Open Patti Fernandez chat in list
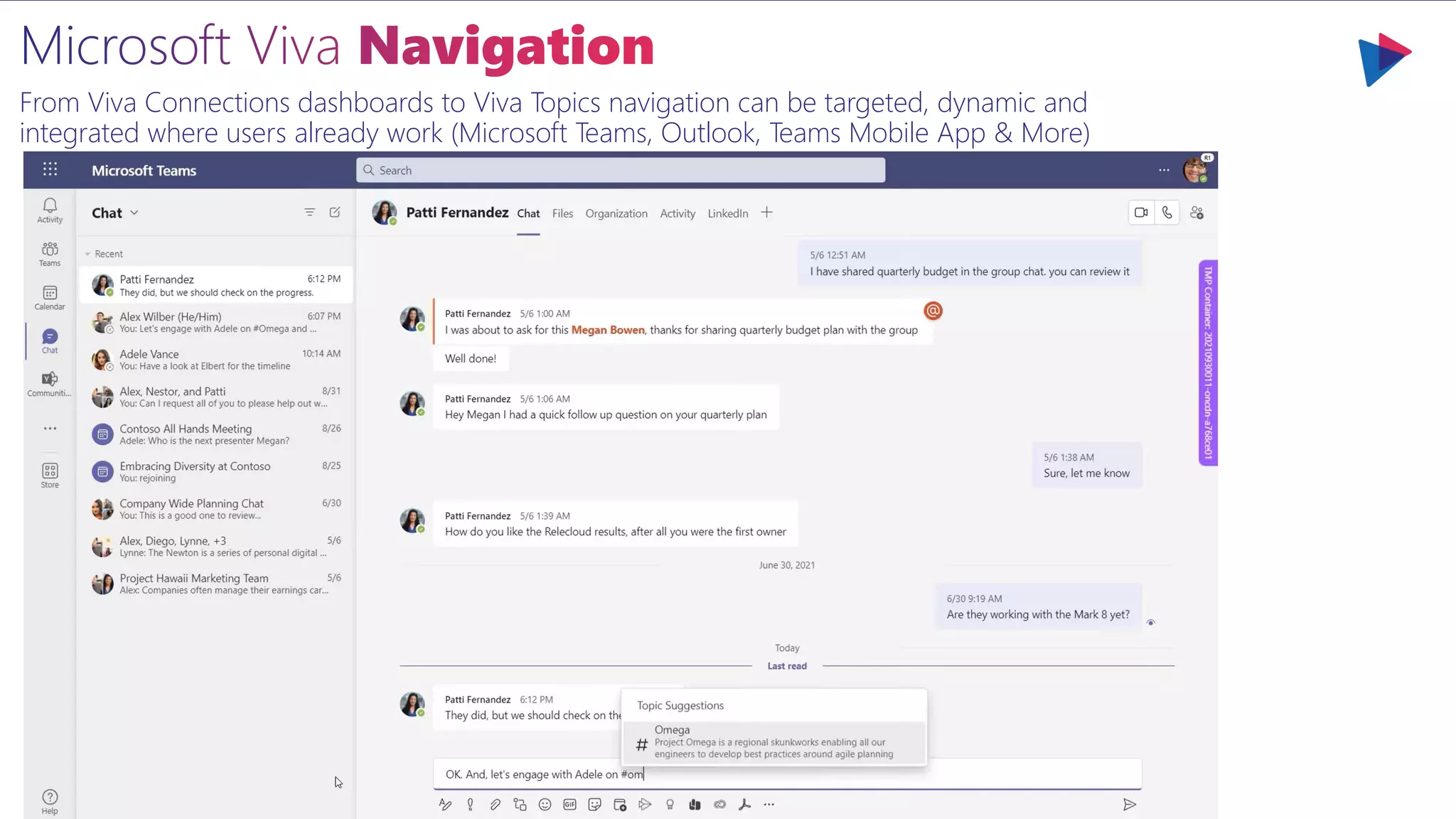 pyautogui.click(x=216, y=285)
